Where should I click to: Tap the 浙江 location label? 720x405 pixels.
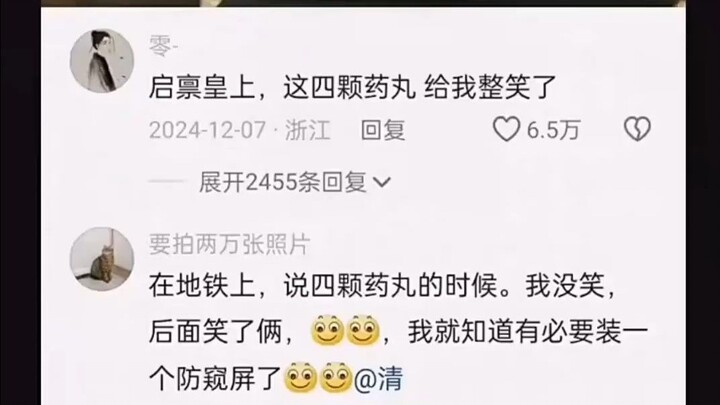308,130
